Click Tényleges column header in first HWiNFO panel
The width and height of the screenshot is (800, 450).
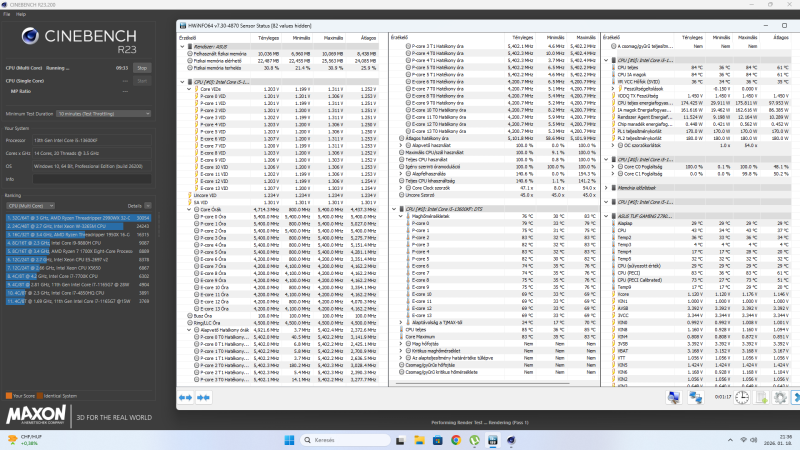click(268, 38)
